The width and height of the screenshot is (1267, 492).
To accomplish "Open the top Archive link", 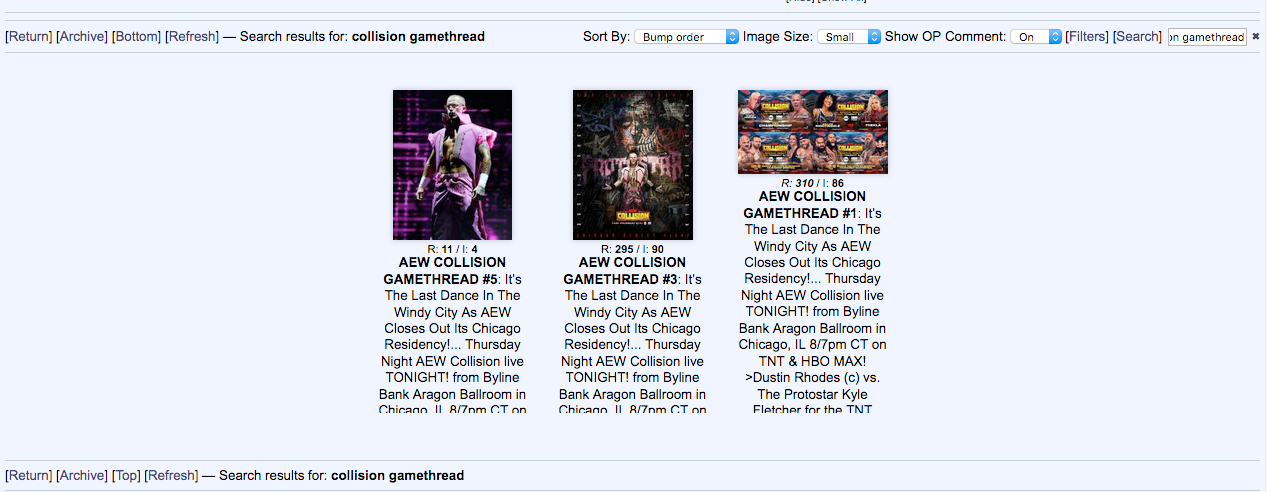I will pyautogui.click(x=82, y=37).
